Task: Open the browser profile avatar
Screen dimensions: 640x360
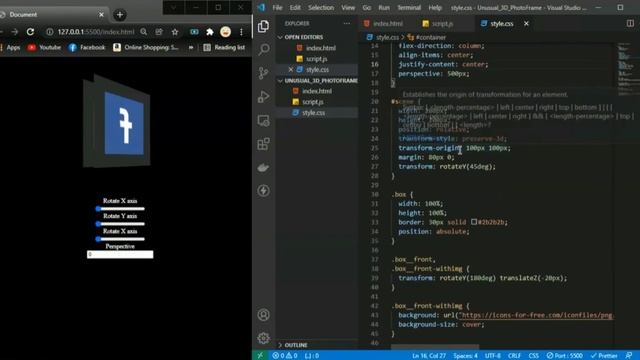Action: click(x=225, y=32)
